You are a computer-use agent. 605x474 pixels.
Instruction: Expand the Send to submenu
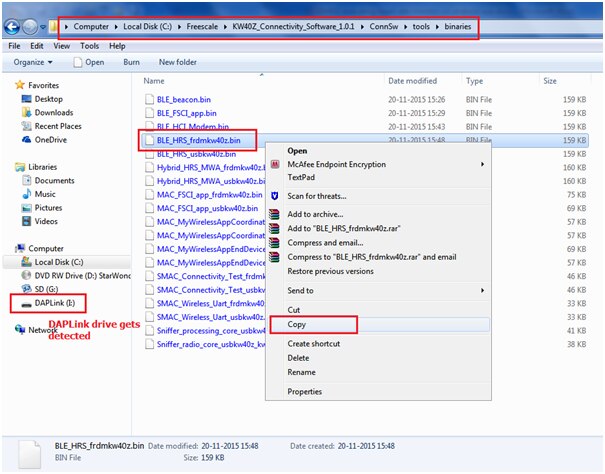click(x=300, y=290)
